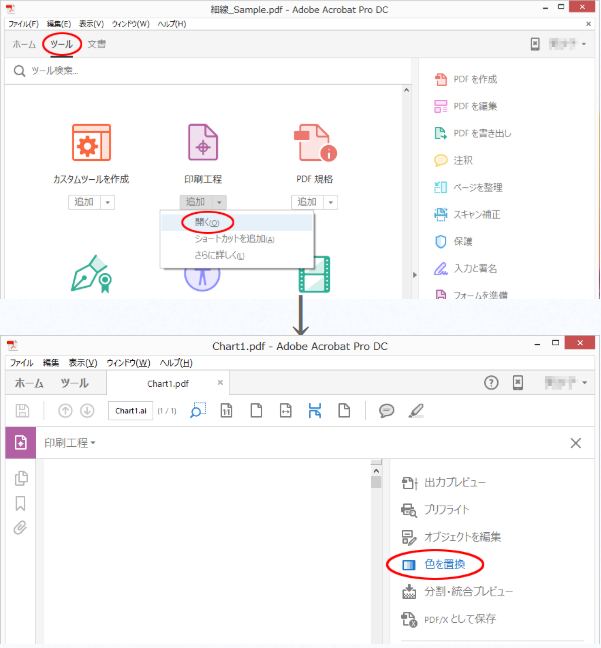
Task: Go to previous page with up arrow
Action: pos(65,411)
